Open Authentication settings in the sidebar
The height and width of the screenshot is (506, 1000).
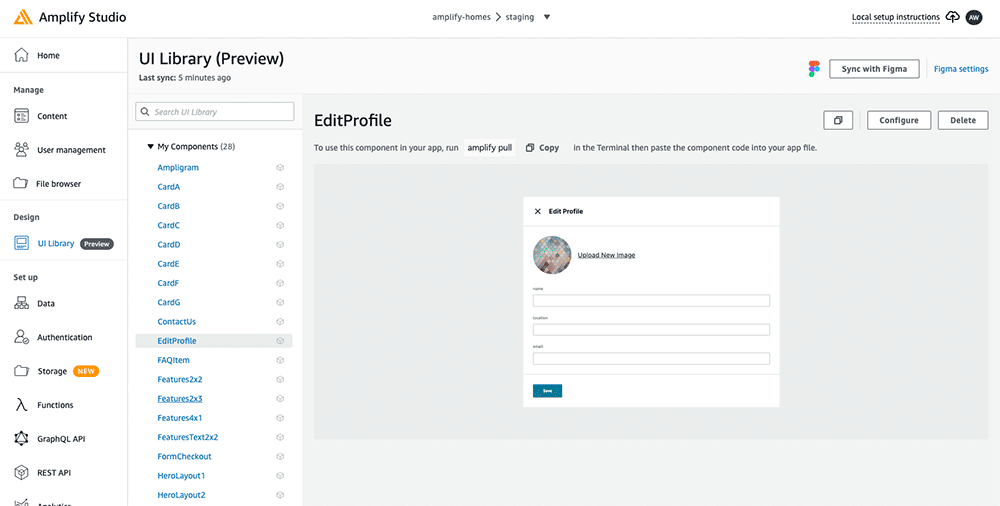(x=64, y=338)
